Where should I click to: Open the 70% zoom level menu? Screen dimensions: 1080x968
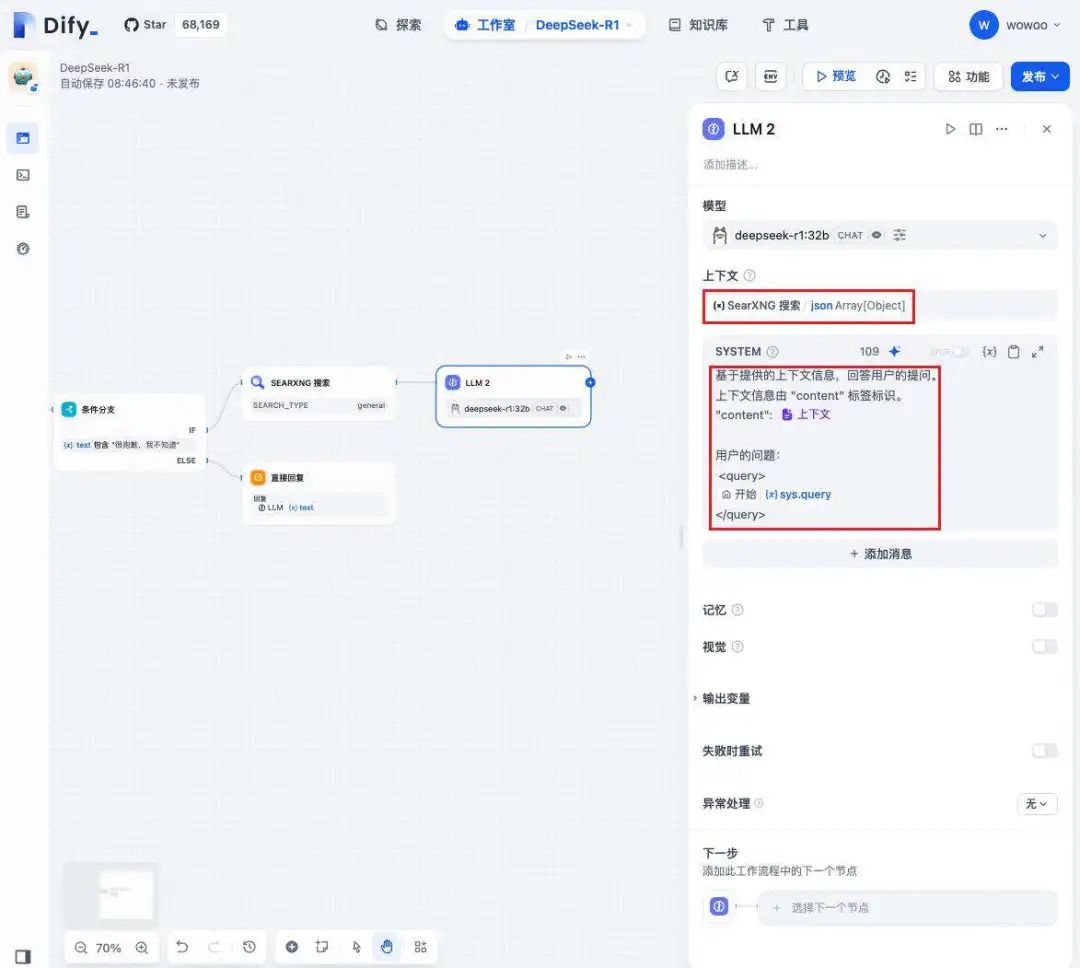pos(108,947)
